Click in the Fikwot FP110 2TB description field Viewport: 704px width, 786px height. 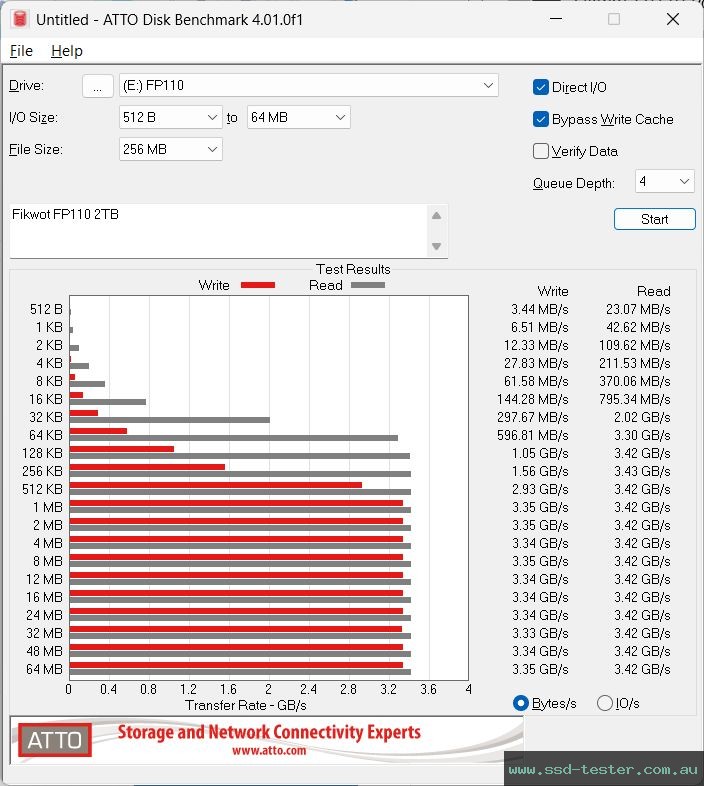point(218,231)
